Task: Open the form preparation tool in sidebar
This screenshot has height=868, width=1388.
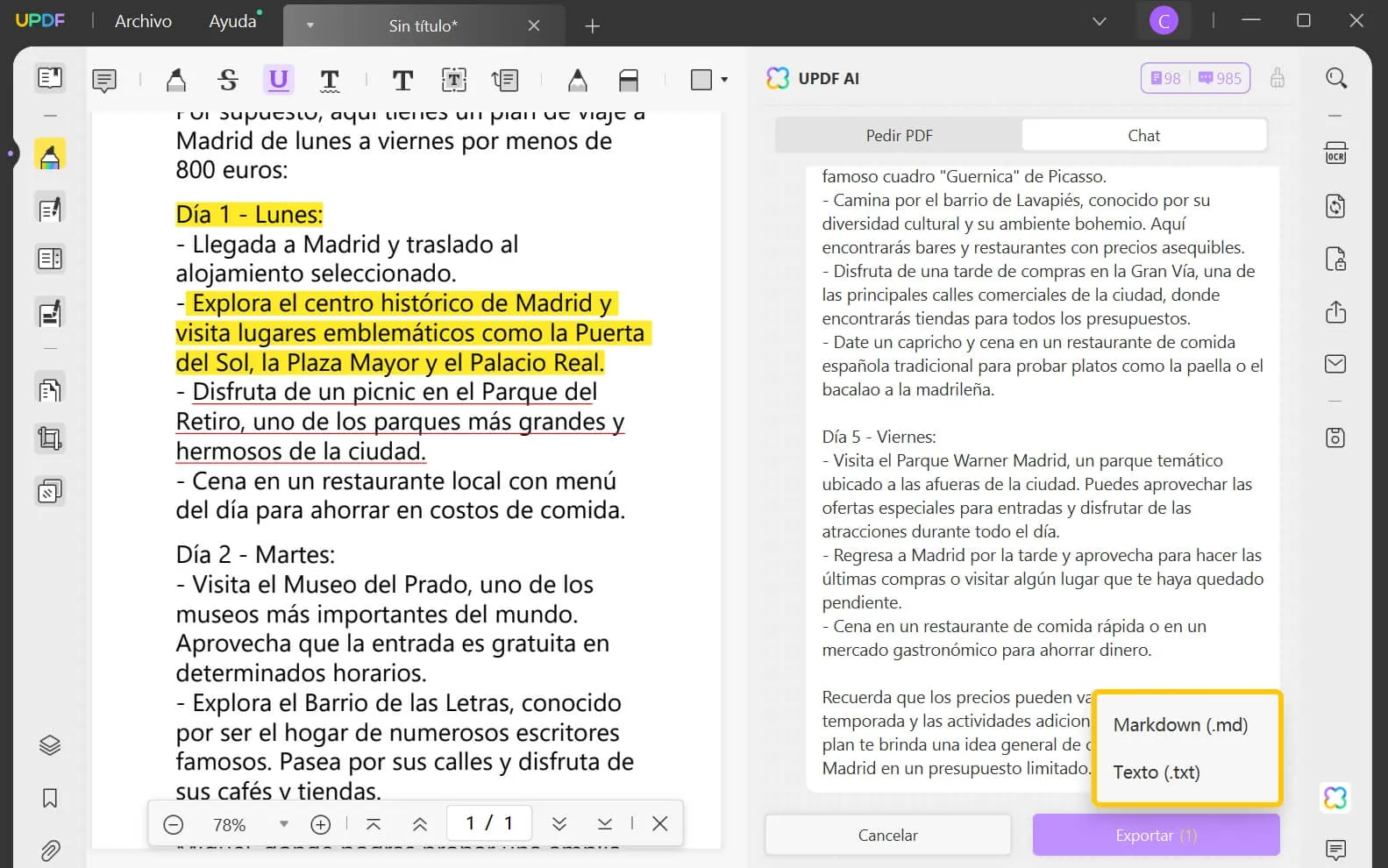Action: pos(50,259)
